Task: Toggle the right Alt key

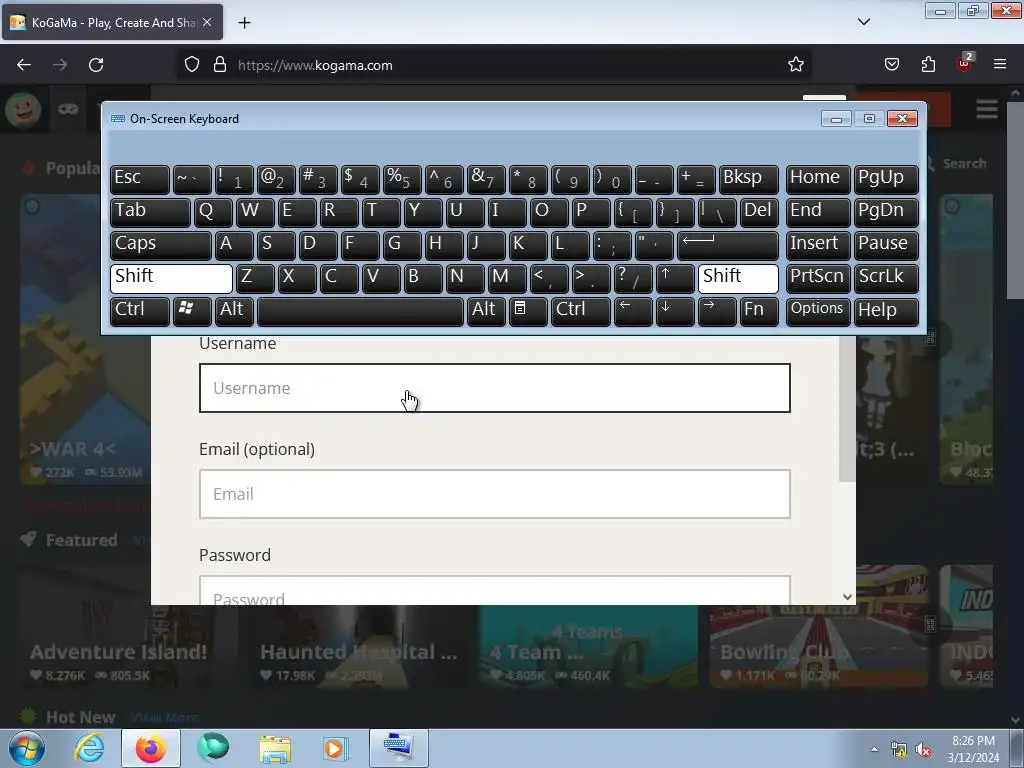Action: (x=486, y=310)
